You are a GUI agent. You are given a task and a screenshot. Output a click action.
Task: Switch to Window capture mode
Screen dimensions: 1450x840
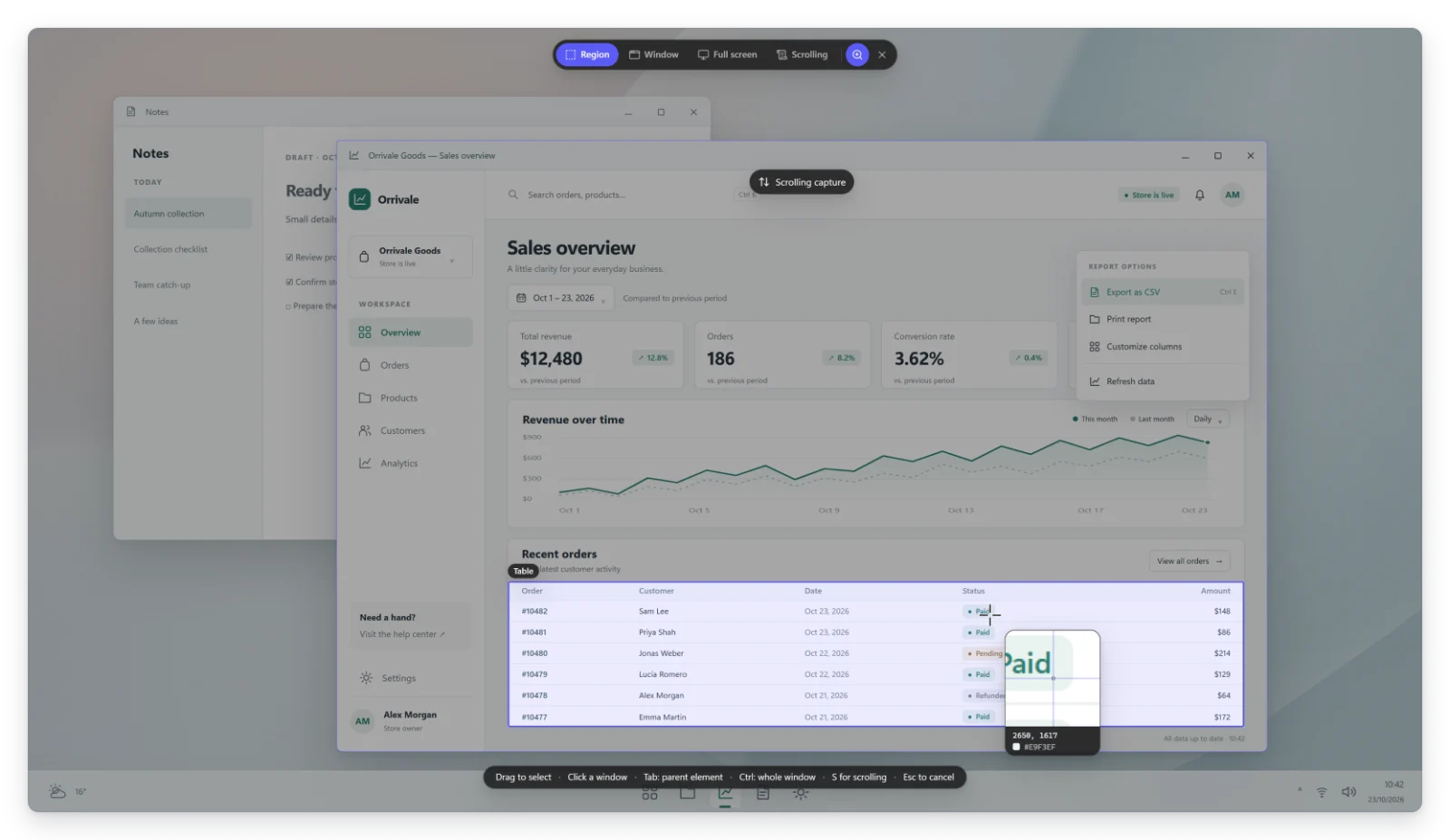[653, 54]
